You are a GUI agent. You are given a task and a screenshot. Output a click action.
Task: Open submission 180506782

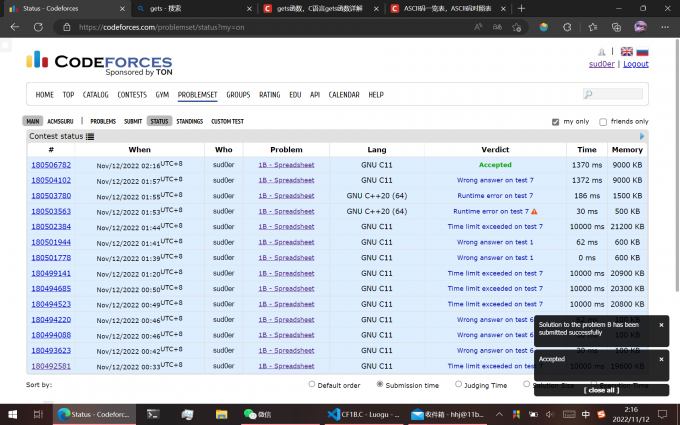51,165
